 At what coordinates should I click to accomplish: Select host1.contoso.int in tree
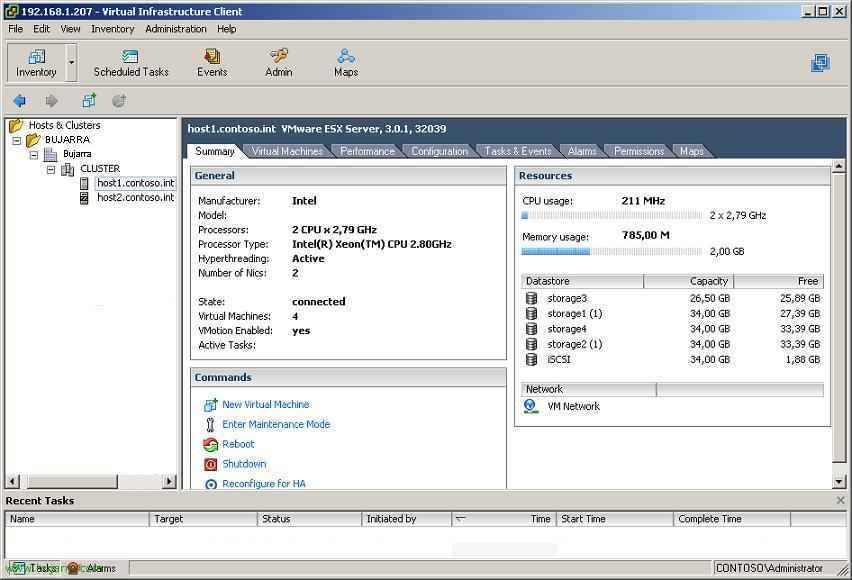[135, 183]
